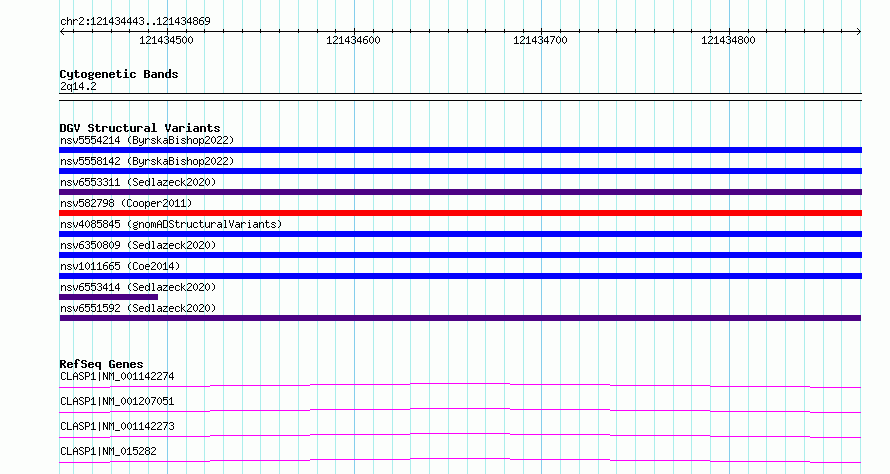
Task: Click the right arrowhead of the ruler
Action: pyautogui.click(x=859, y=32)
